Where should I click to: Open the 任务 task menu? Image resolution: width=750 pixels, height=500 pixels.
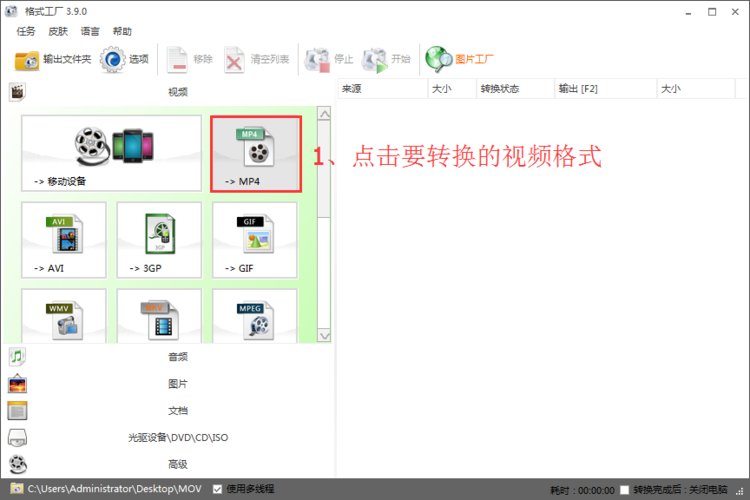point(26,32)
